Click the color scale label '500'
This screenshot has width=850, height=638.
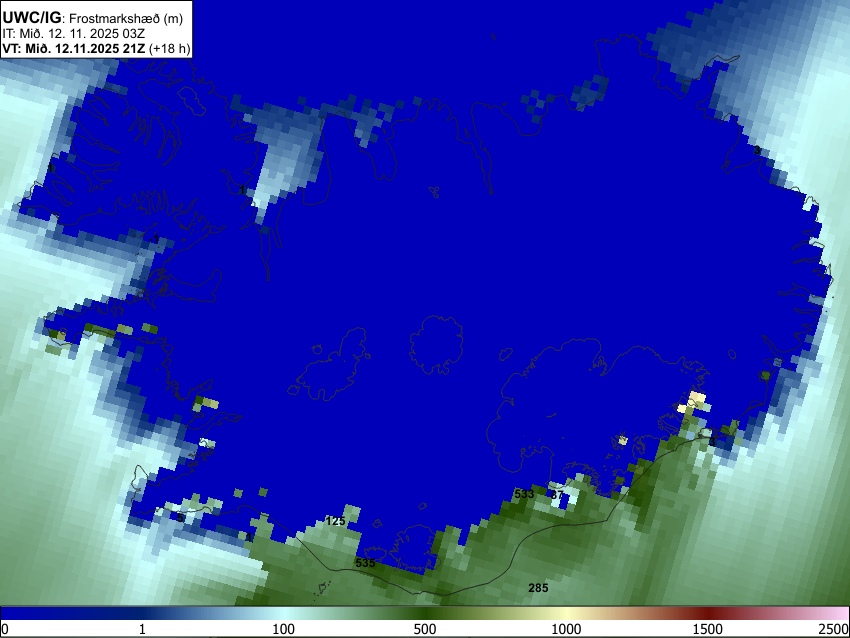(x=424, y=629)
